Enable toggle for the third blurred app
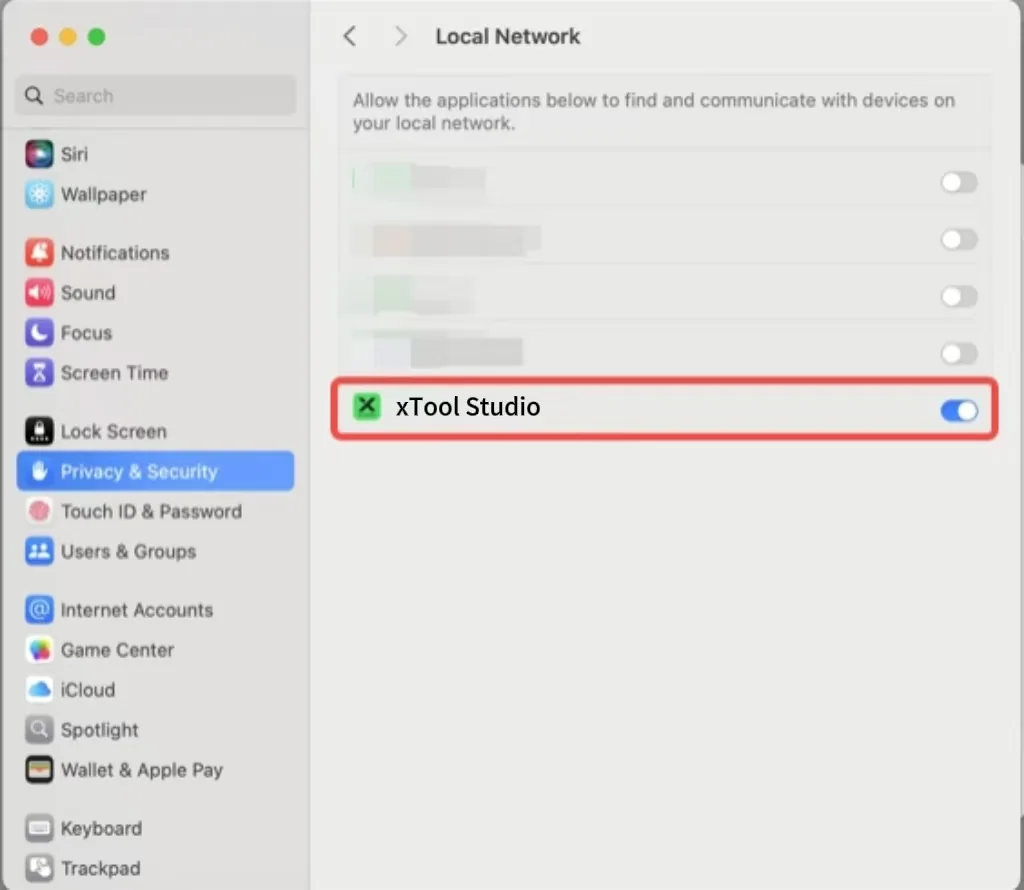1024x890 pixels. pyautogui.click(x=958, y=296)
